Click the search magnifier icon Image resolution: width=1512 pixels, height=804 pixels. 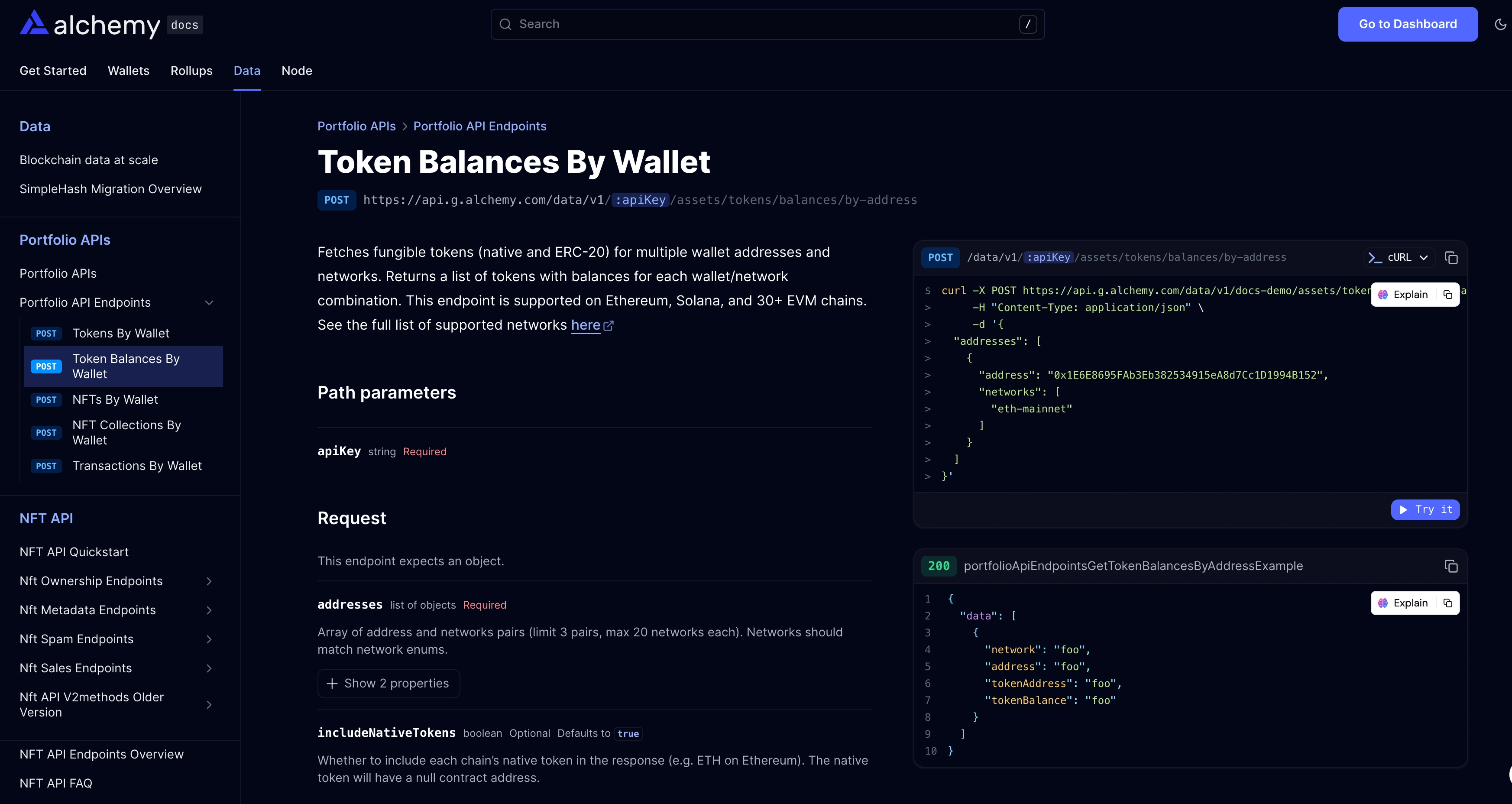(505, 24)
